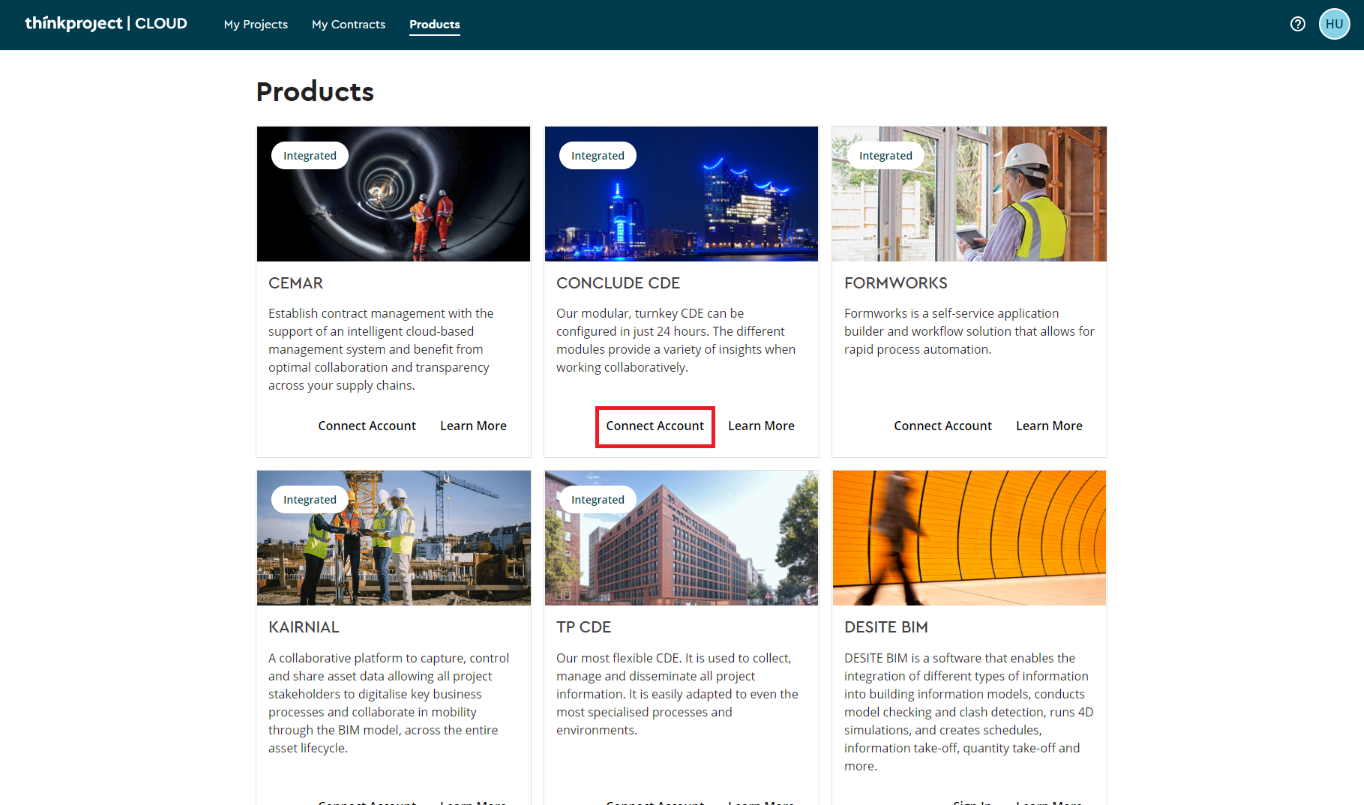Click the DESITE BIM orange tunnel image
1364x805 pixels.
pos(969,538)
